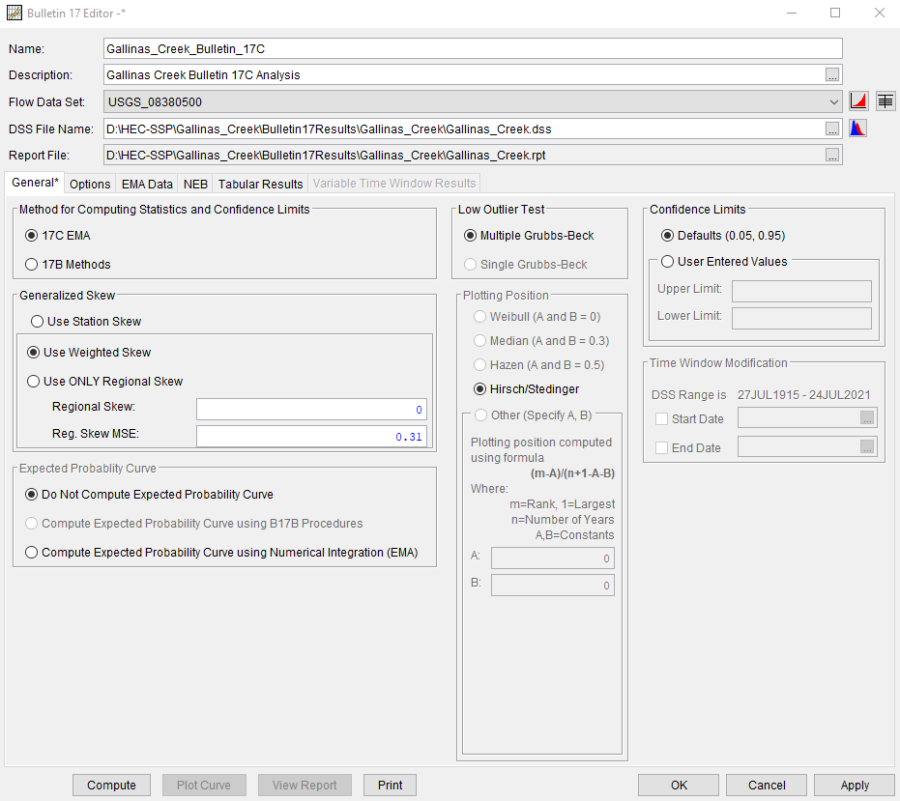The image size is (900, 801).
Task: Click browse ellipsis for DSS File Name
Action: 832,128
